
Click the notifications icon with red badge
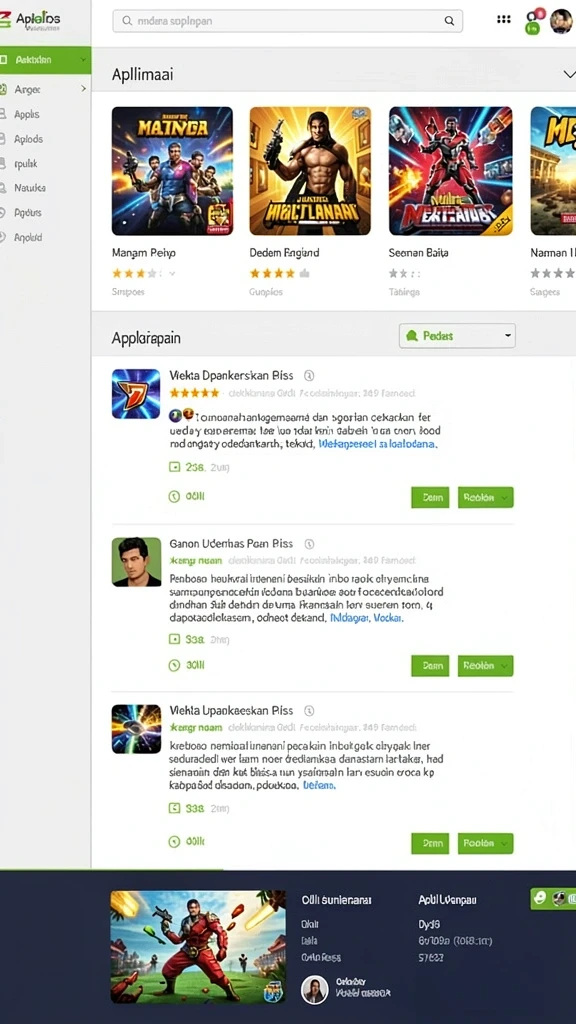click(x=537, y=15)
